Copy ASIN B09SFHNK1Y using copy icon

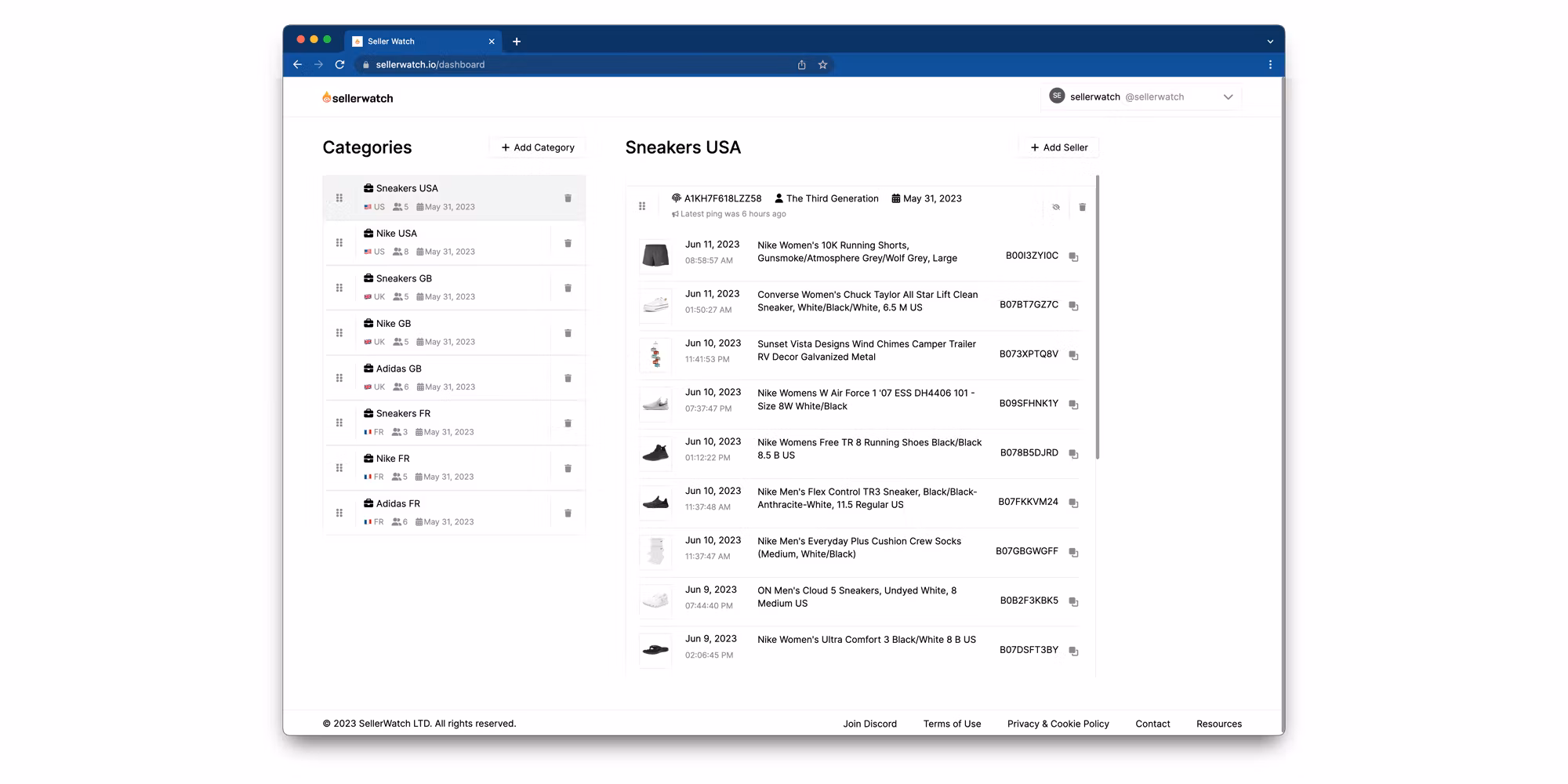1073,405
